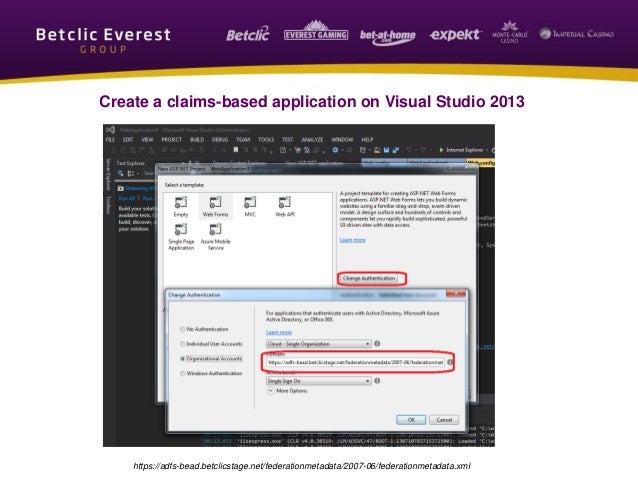Click the Monte-Carlo Casino logo
The image size is (638, 479).
click(509, 32)
